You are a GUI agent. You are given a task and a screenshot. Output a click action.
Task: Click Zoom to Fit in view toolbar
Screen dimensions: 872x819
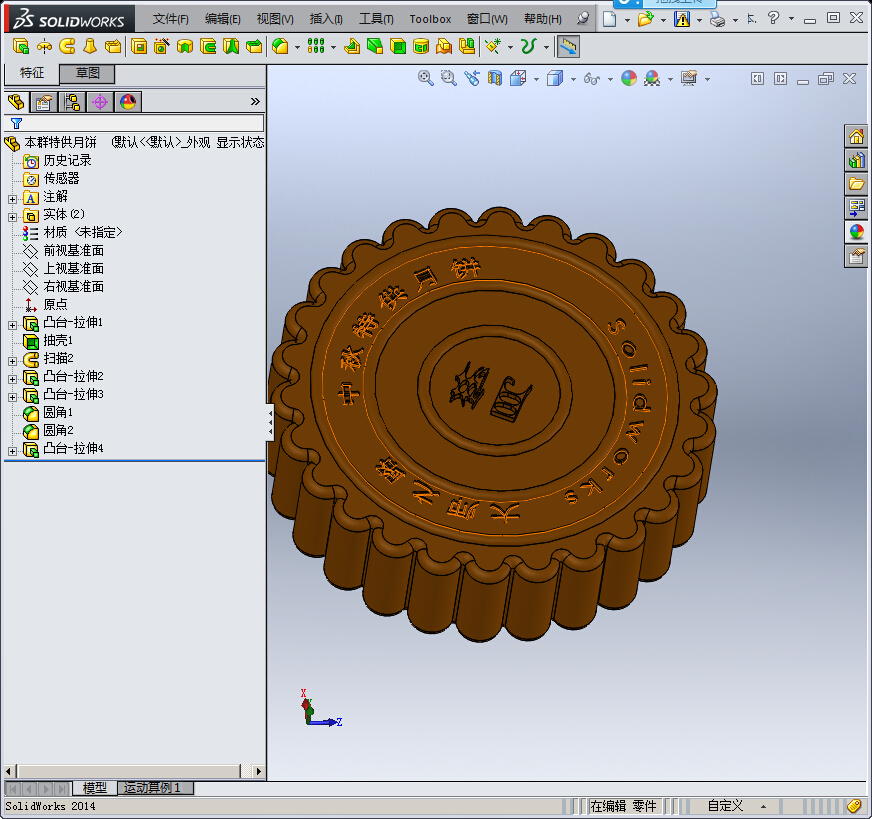pos(425,78)
